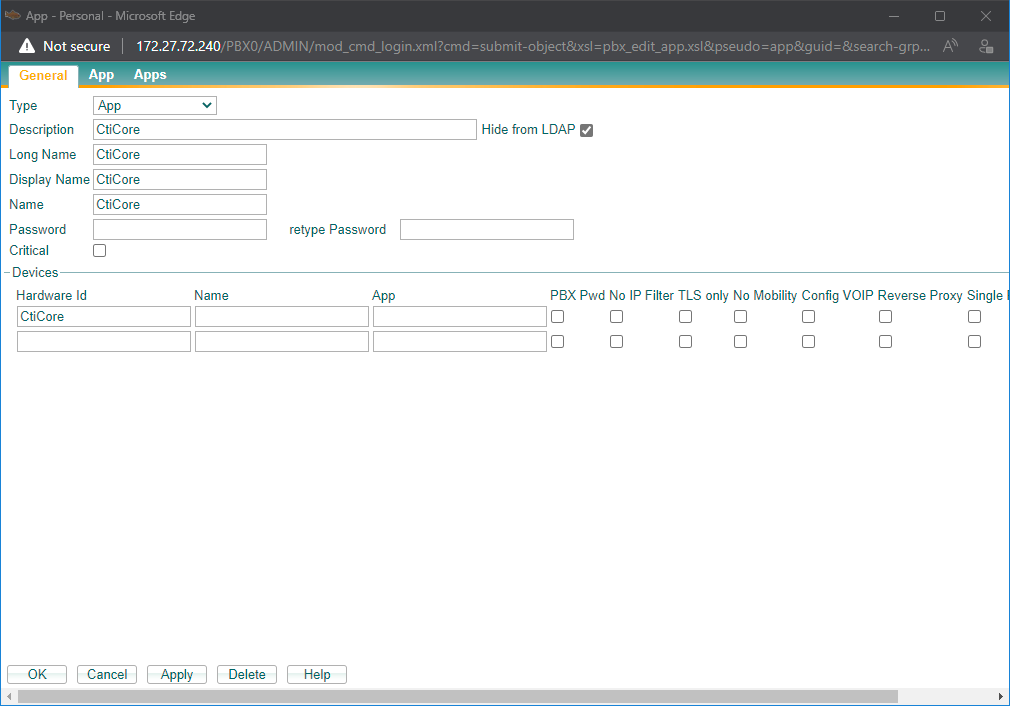
Task: Click the horizontal scrollbar right arrow
Action: pos(1001,696)
